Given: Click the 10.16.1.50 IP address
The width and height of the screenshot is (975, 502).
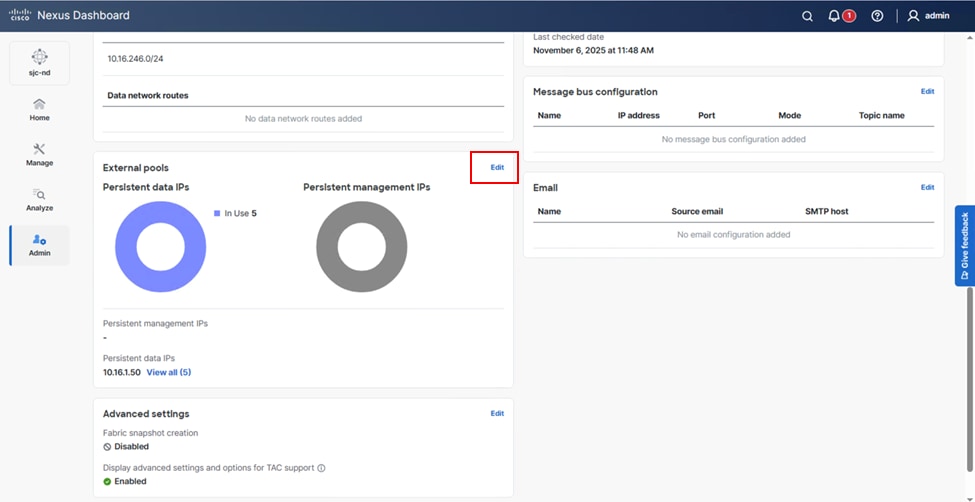Looking at the screenshot, I should click(122, 373).
